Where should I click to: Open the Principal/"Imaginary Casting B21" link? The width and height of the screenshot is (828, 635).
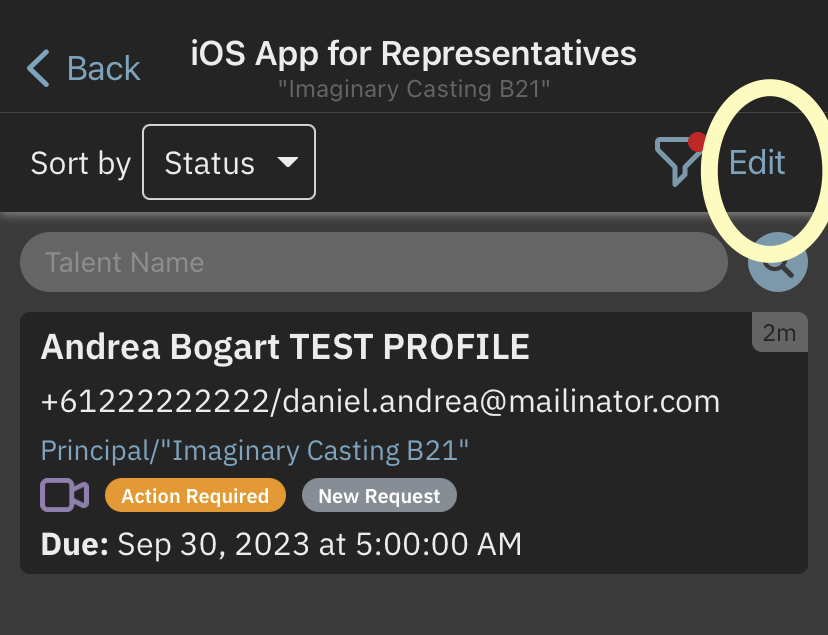pos(255,450)
